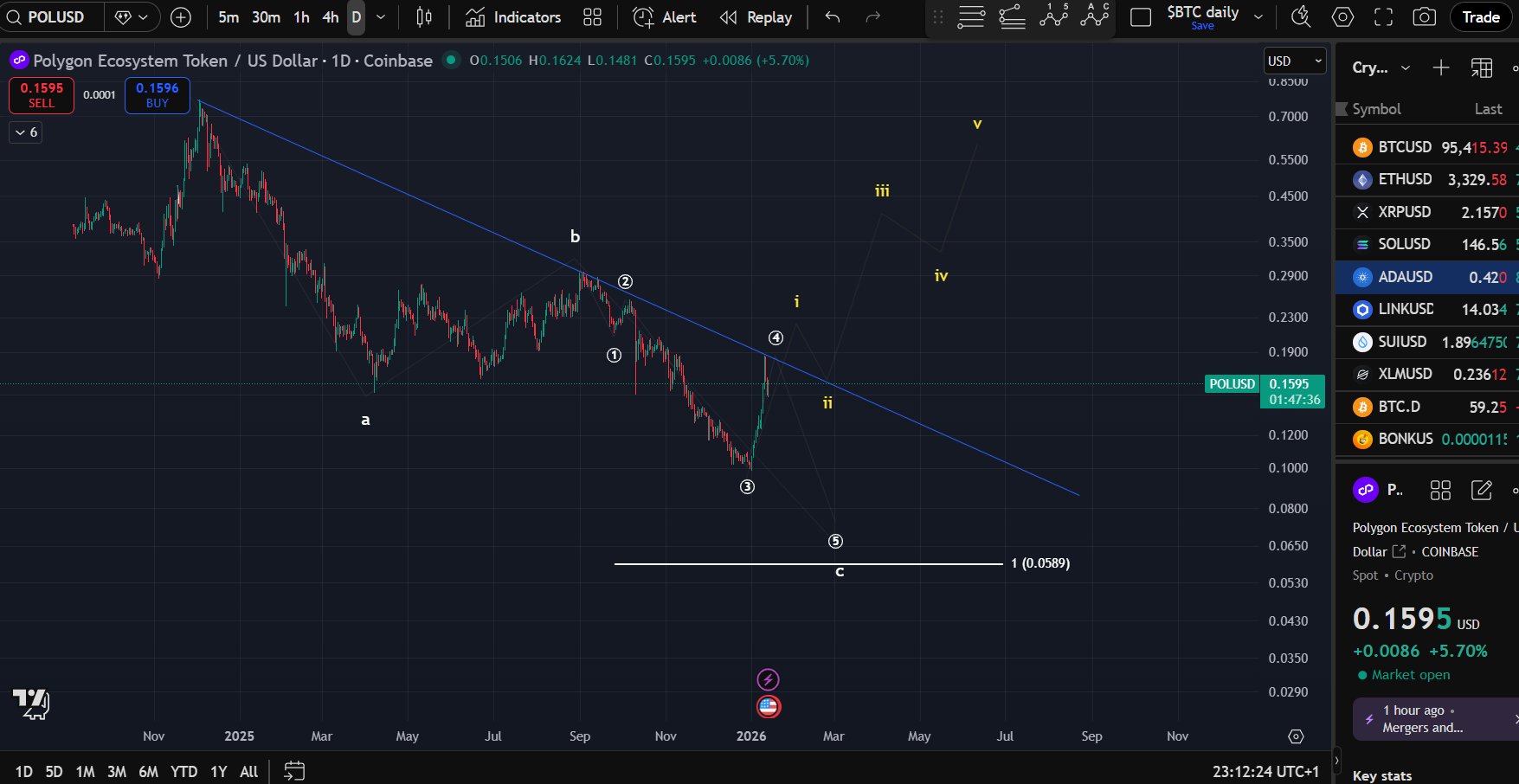Viewport: 1519px width, 784px height.
Task: Collapse the indicator legend showing 6
Action: tap(25, 132)
